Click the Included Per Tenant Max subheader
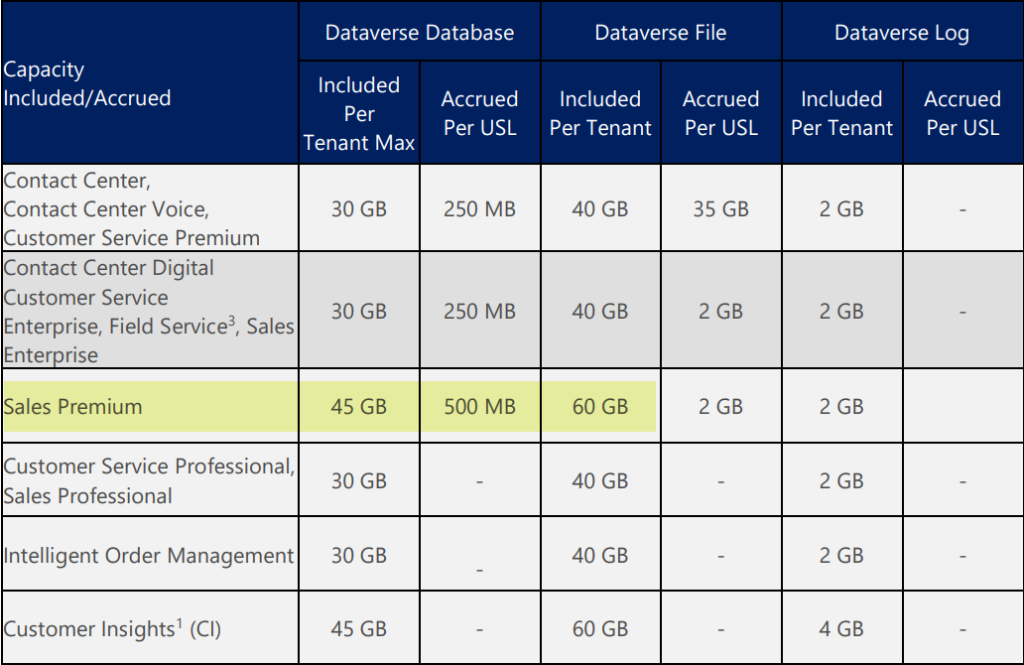The height and width of the screenshot is (665, 1024). click(358, 113)
